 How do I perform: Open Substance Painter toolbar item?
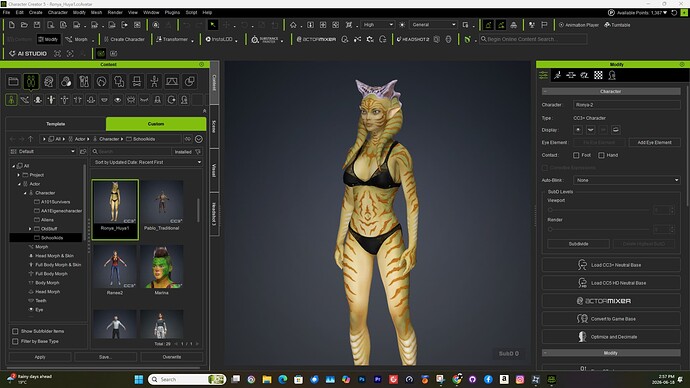(265, 39)
